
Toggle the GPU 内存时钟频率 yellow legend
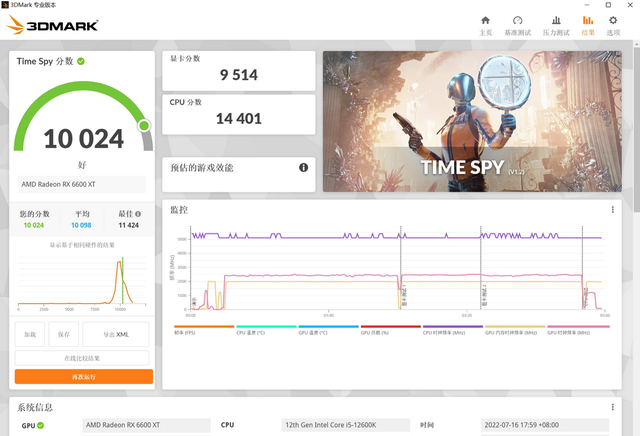(x=515, y=330)
